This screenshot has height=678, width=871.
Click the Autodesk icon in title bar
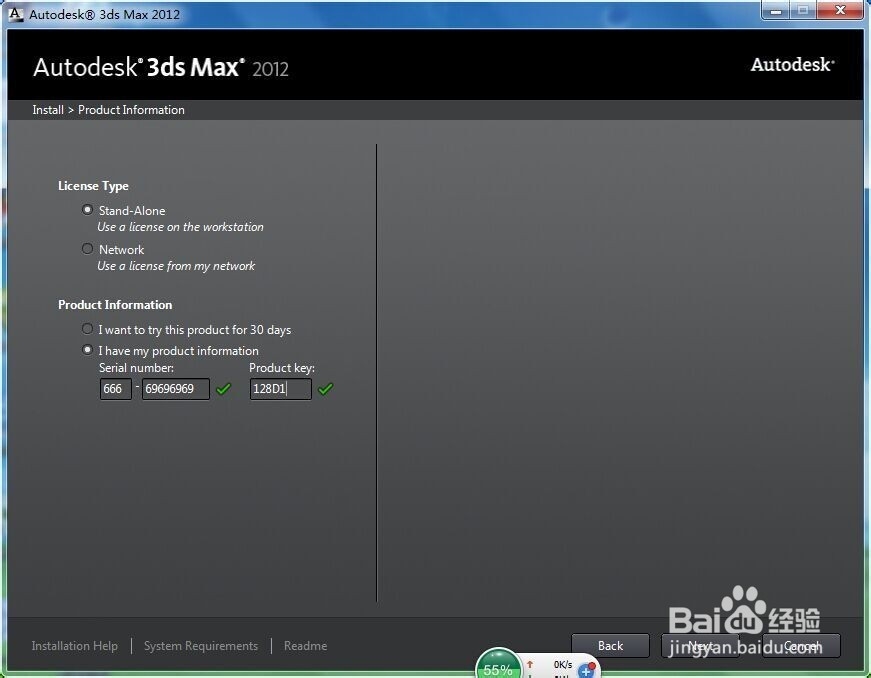tap(16, 14)
